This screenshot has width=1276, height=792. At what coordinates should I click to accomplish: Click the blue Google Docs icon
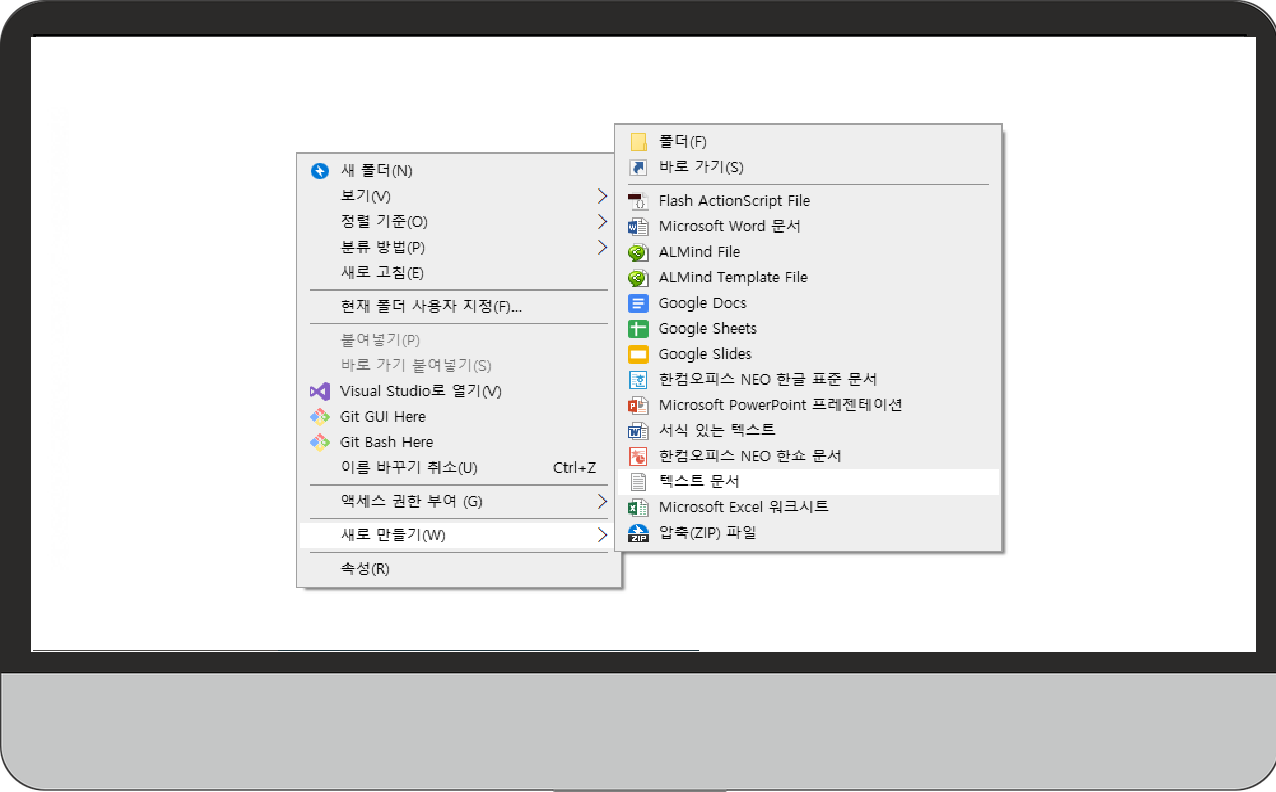pyautogui.click(x=638, y=303)
